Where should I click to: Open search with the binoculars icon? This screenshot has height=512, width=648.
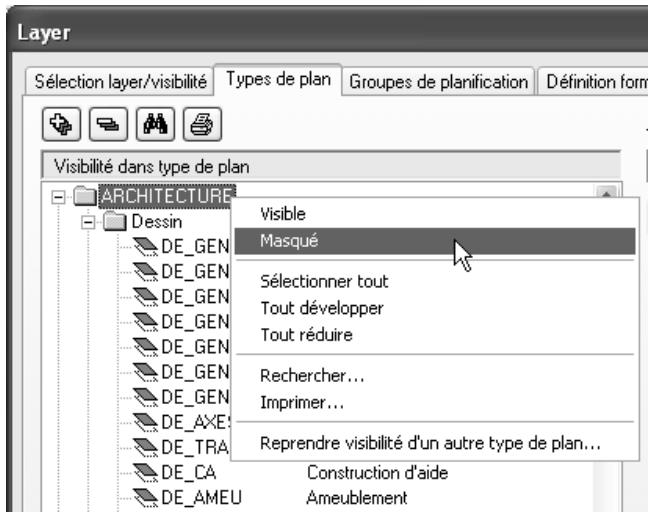(155, 124)
